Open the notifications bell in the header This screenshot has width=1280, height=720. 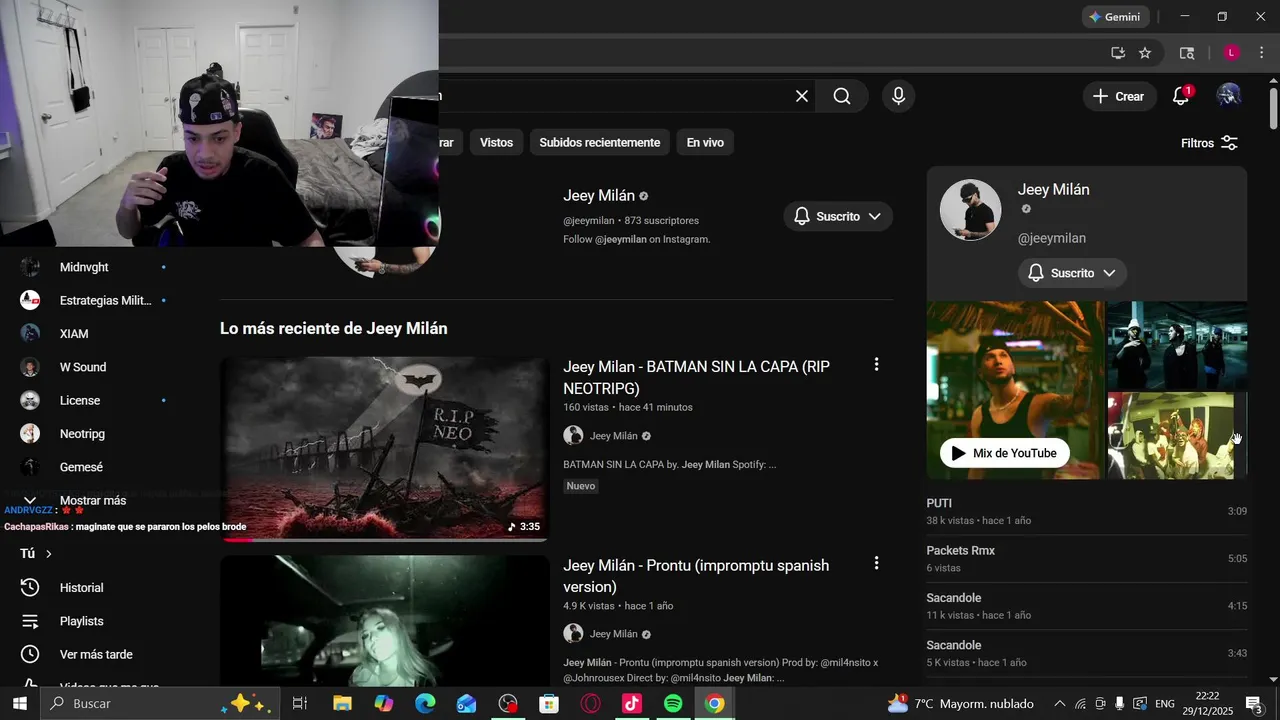[1181, 96]
